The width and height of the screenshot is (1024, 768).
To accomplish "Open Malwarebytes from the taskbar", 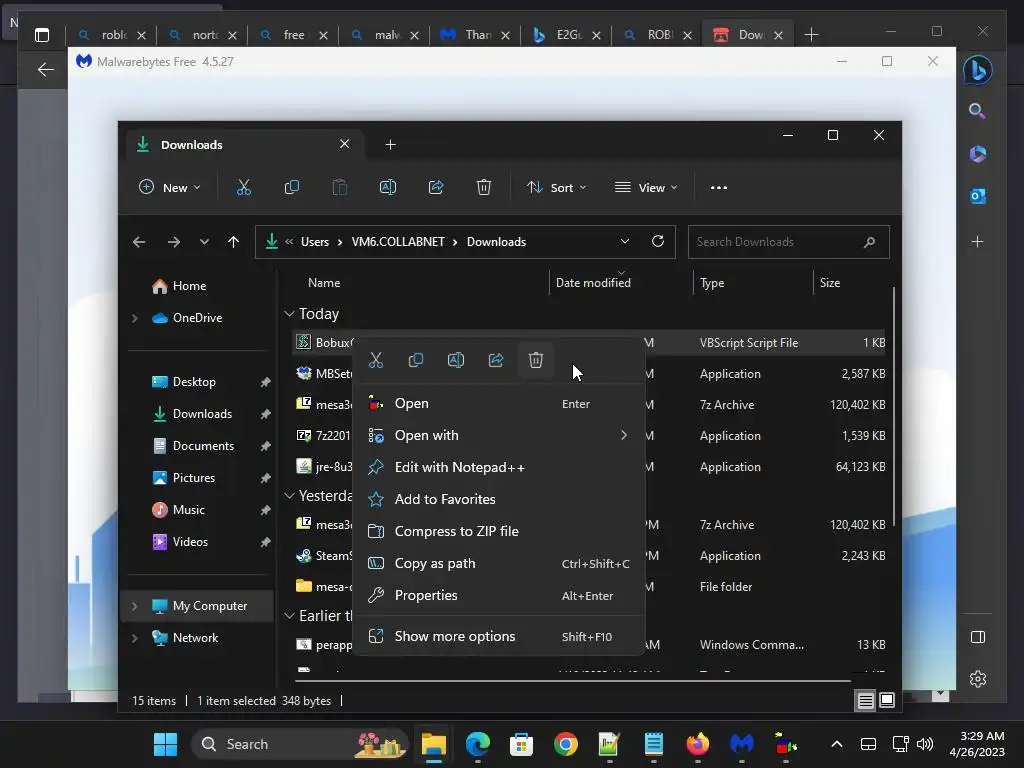I will coord(741,744).
